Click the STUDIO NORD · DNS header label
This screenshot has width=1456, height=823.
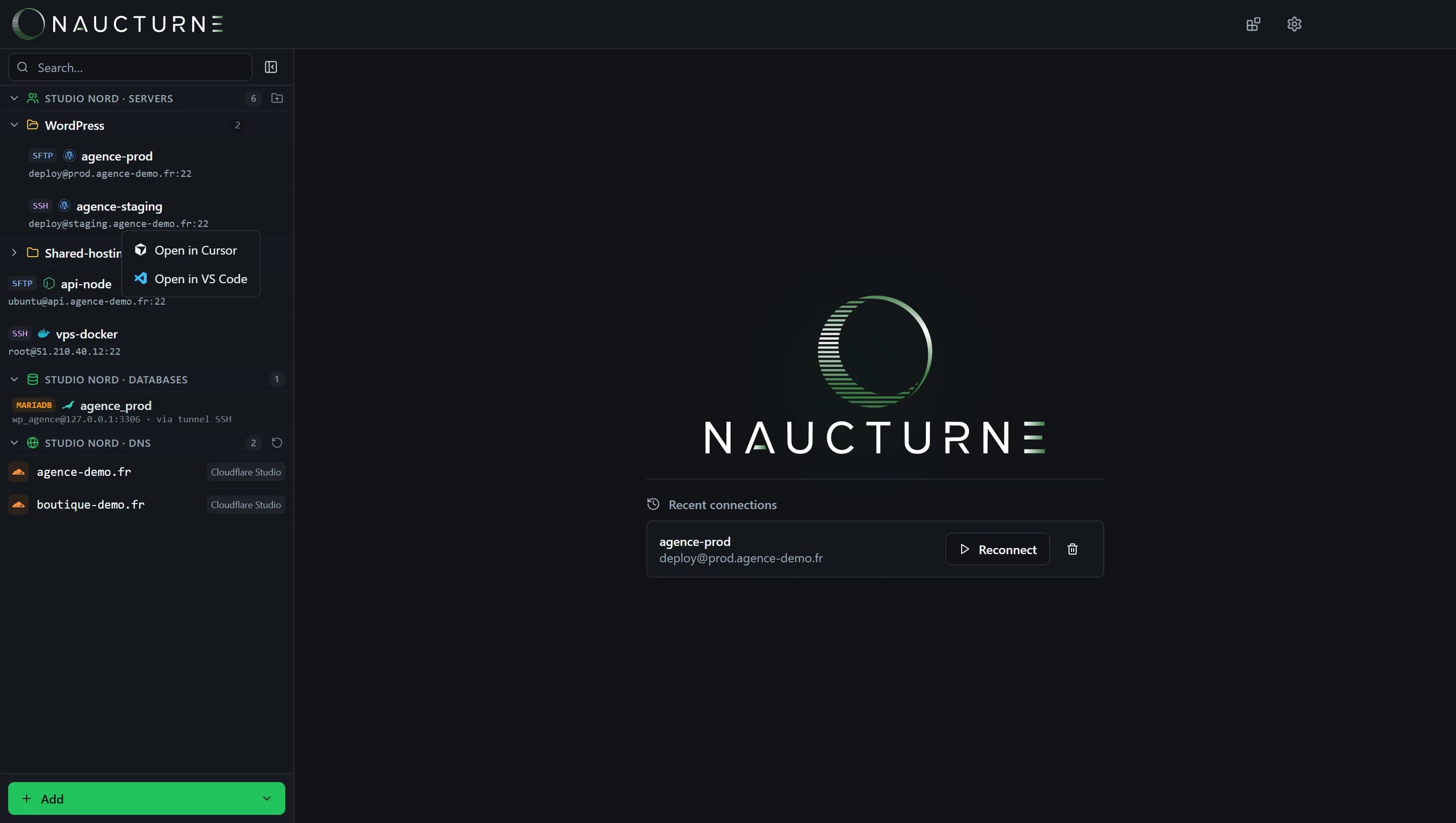tap(98, 443)
